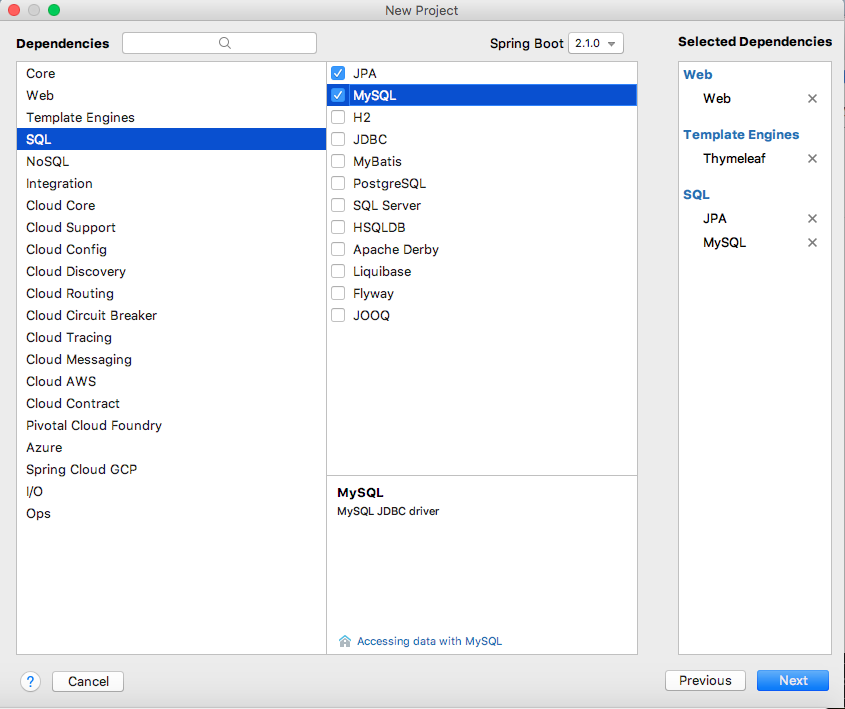Uncheck the JPA checkbox
The image size is (845, 709).
pos(338,73)
